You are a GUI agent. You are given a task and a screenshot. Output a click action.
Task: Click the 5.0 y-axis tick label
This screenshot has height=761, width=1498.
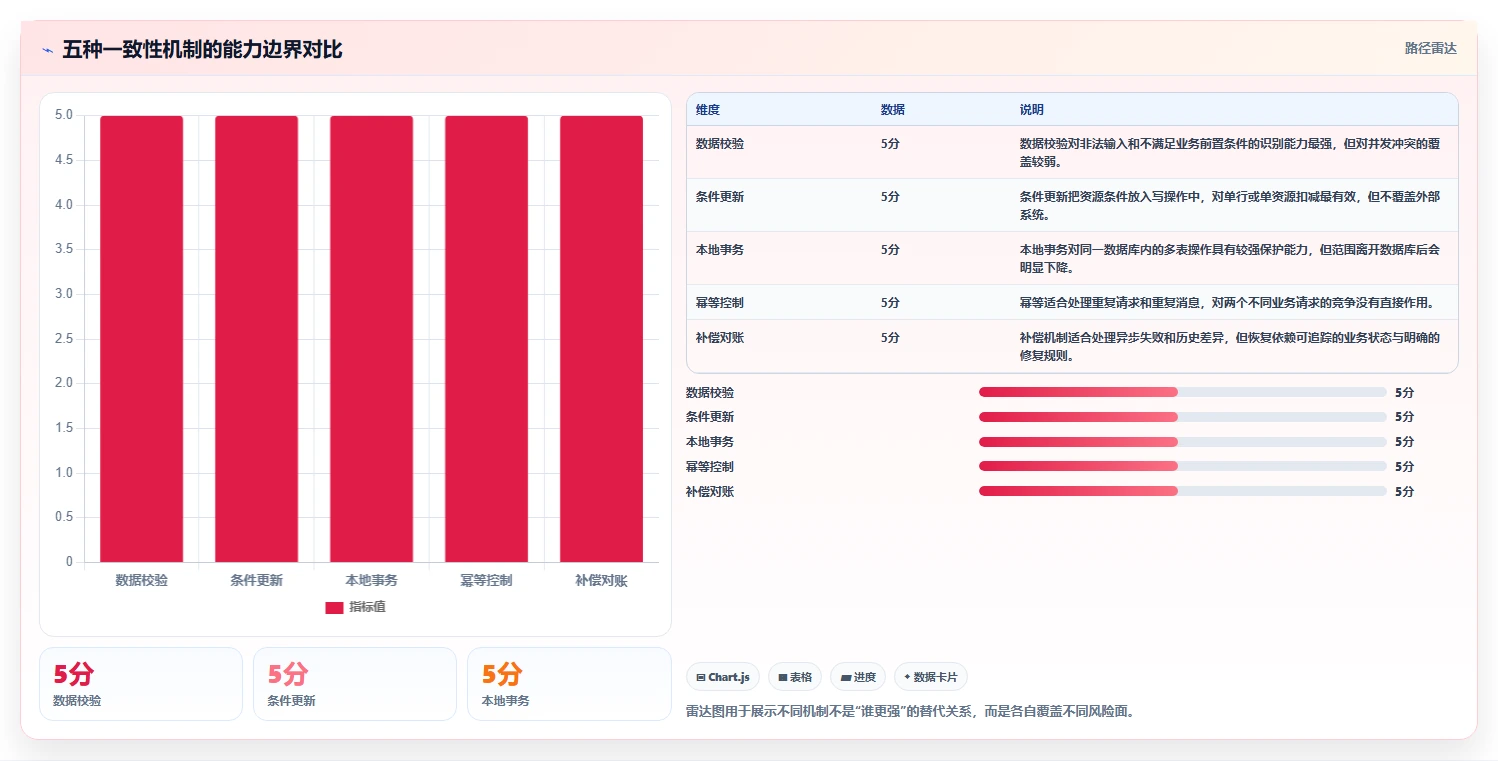pyautogui.click(x=64, y=115)
